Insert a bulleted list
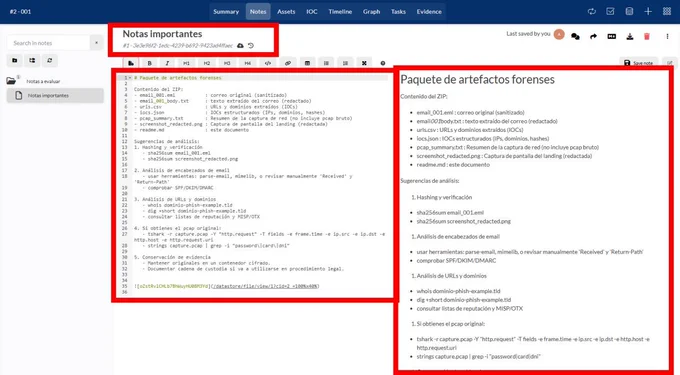680x375 pixels. tap(326, 63)
